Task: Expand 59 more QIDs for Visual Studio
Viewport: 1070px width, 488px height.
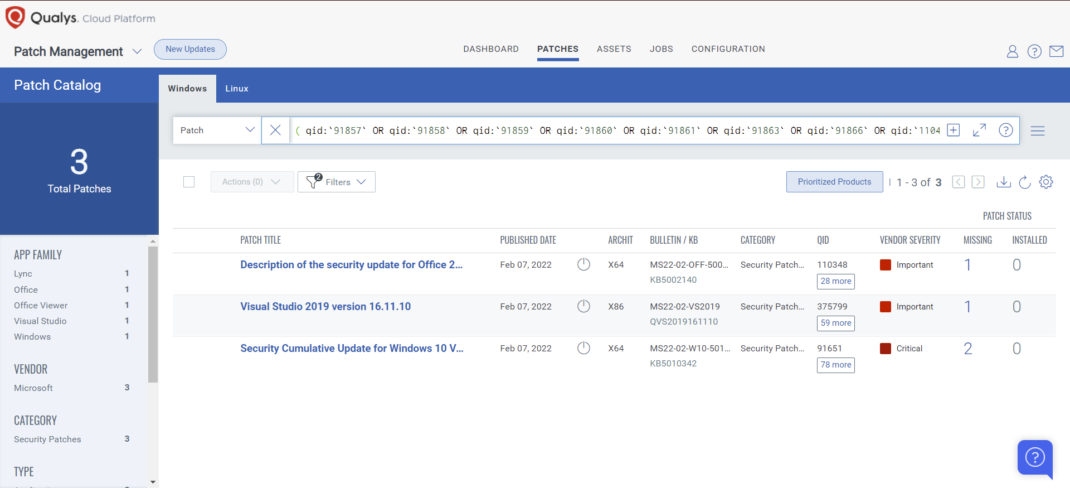Action: 835,323
